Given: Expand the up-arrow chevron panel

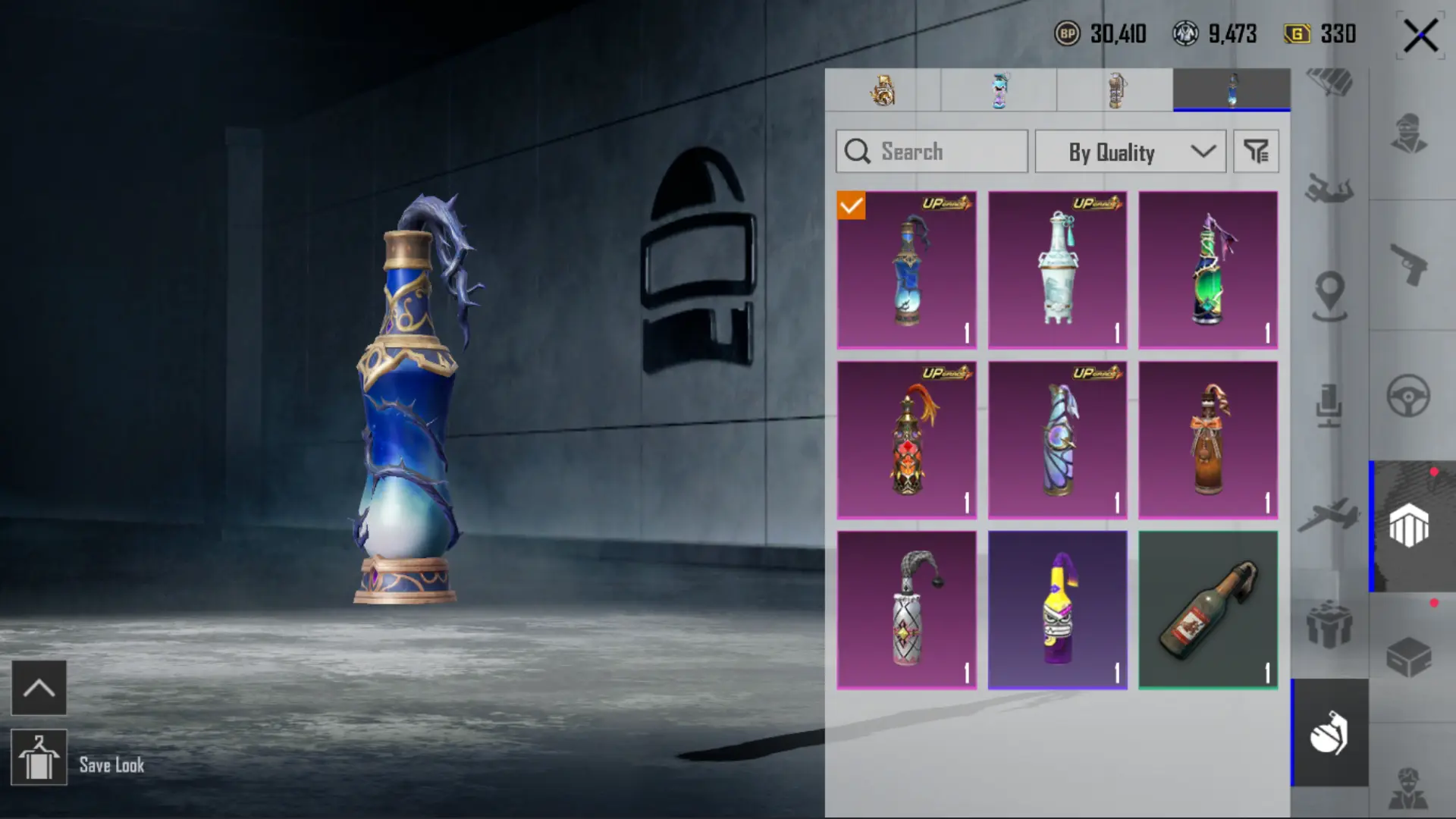Looking at the screenshot, I should (39, 688).
